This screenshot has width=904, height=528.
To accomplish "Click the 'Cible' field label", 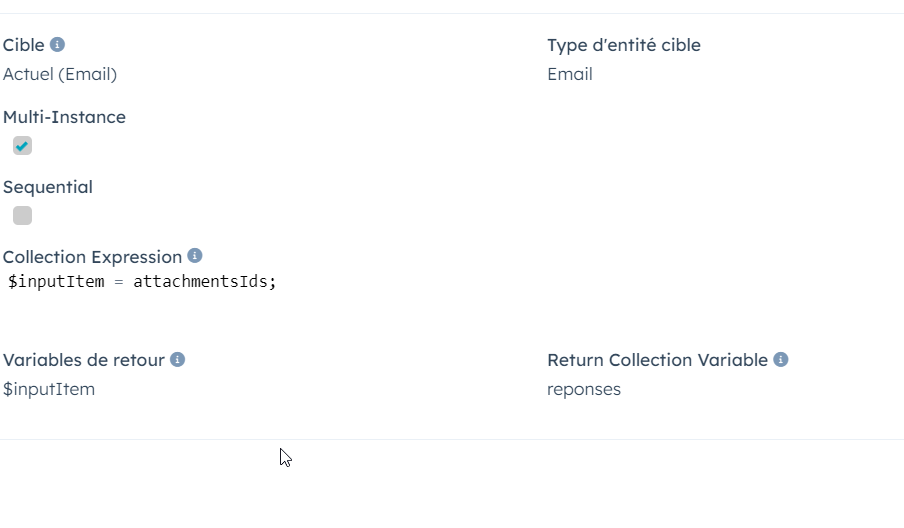I will pos(23,45).
